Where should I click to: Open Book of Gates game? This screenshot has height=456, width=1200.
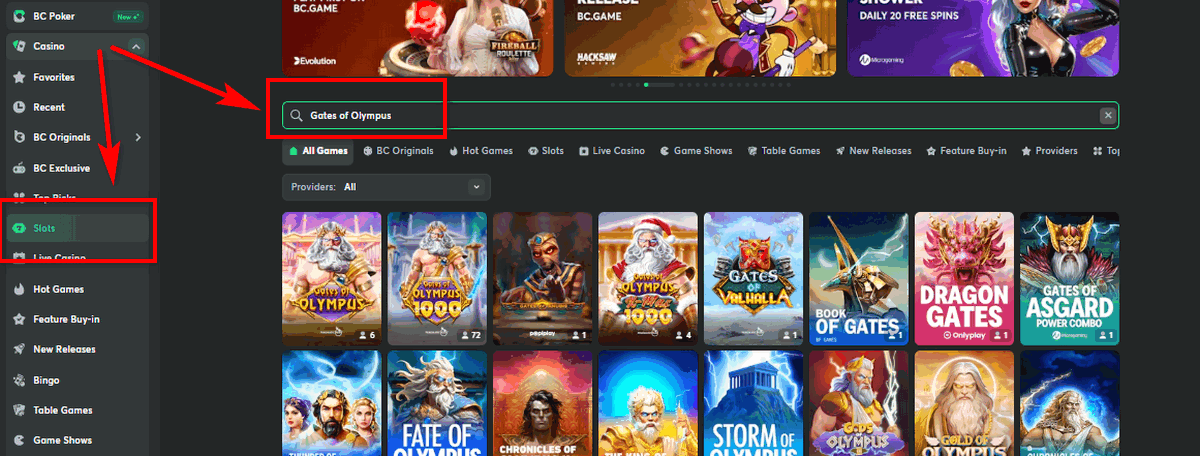coord(859,278)
